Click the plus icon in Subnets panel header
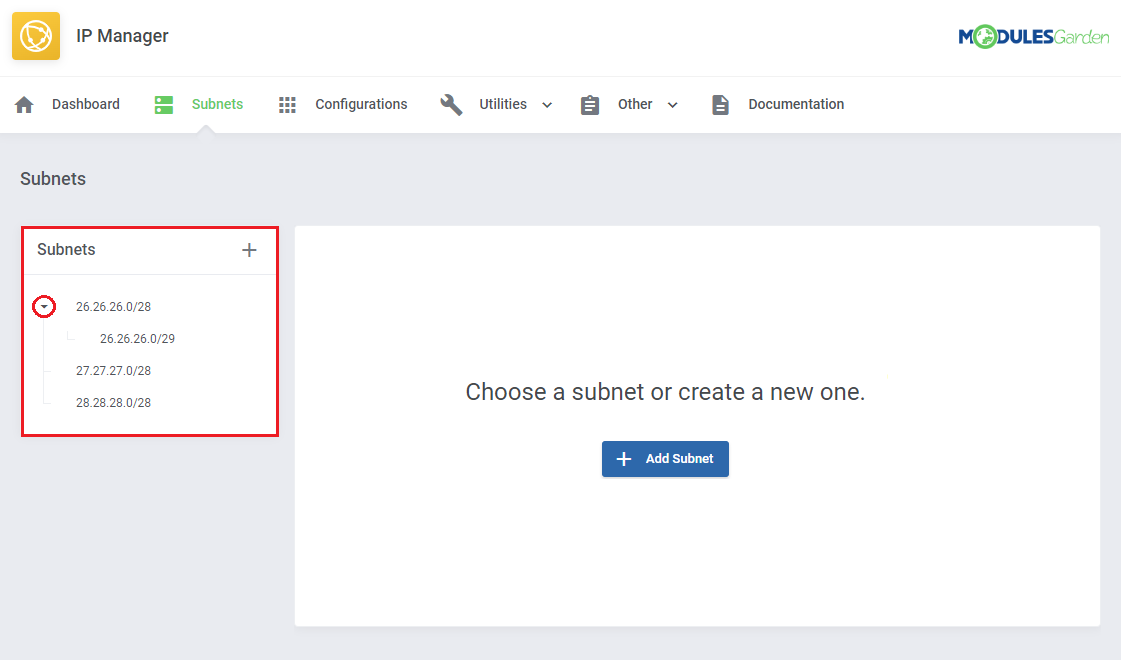 (249, 250)
